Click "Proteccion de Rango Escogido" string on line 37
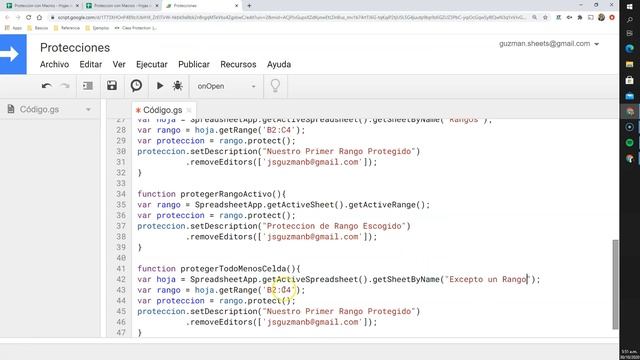 [x=334, y=226]
